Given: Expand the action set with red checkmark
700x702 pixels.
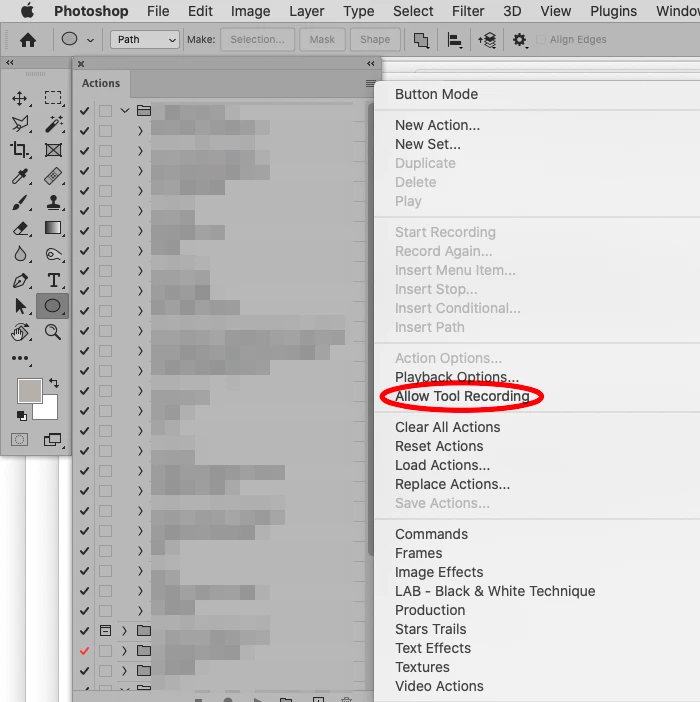Looking at the screenshot, I should pyautogui.click(x=124, y=651).
